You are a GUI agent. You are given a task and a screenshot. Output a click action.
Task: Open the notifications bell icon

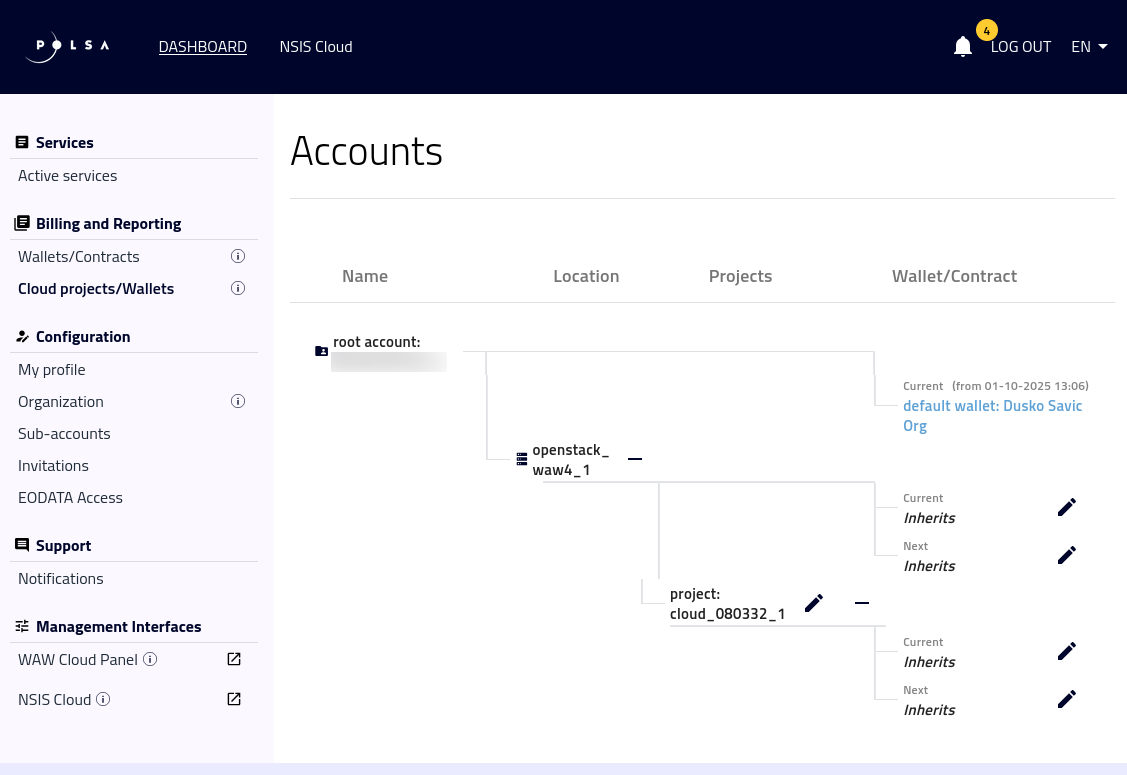coord(962,47)
